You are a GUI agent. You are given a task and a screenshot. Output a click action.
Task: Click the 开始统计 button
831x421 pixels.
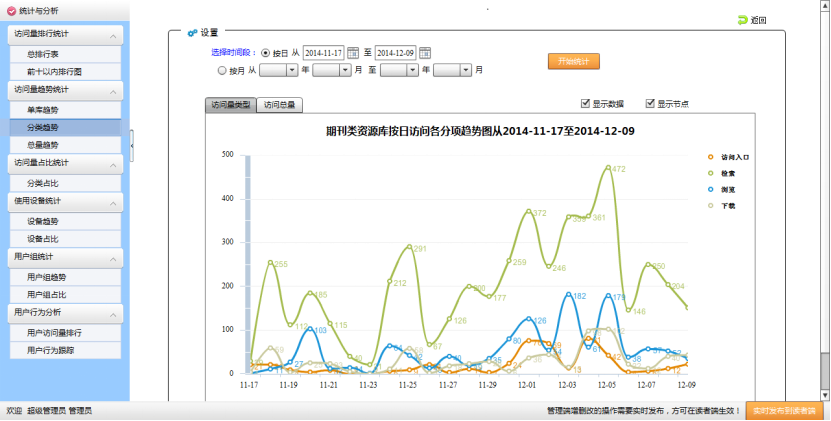(x=573, y=61)
